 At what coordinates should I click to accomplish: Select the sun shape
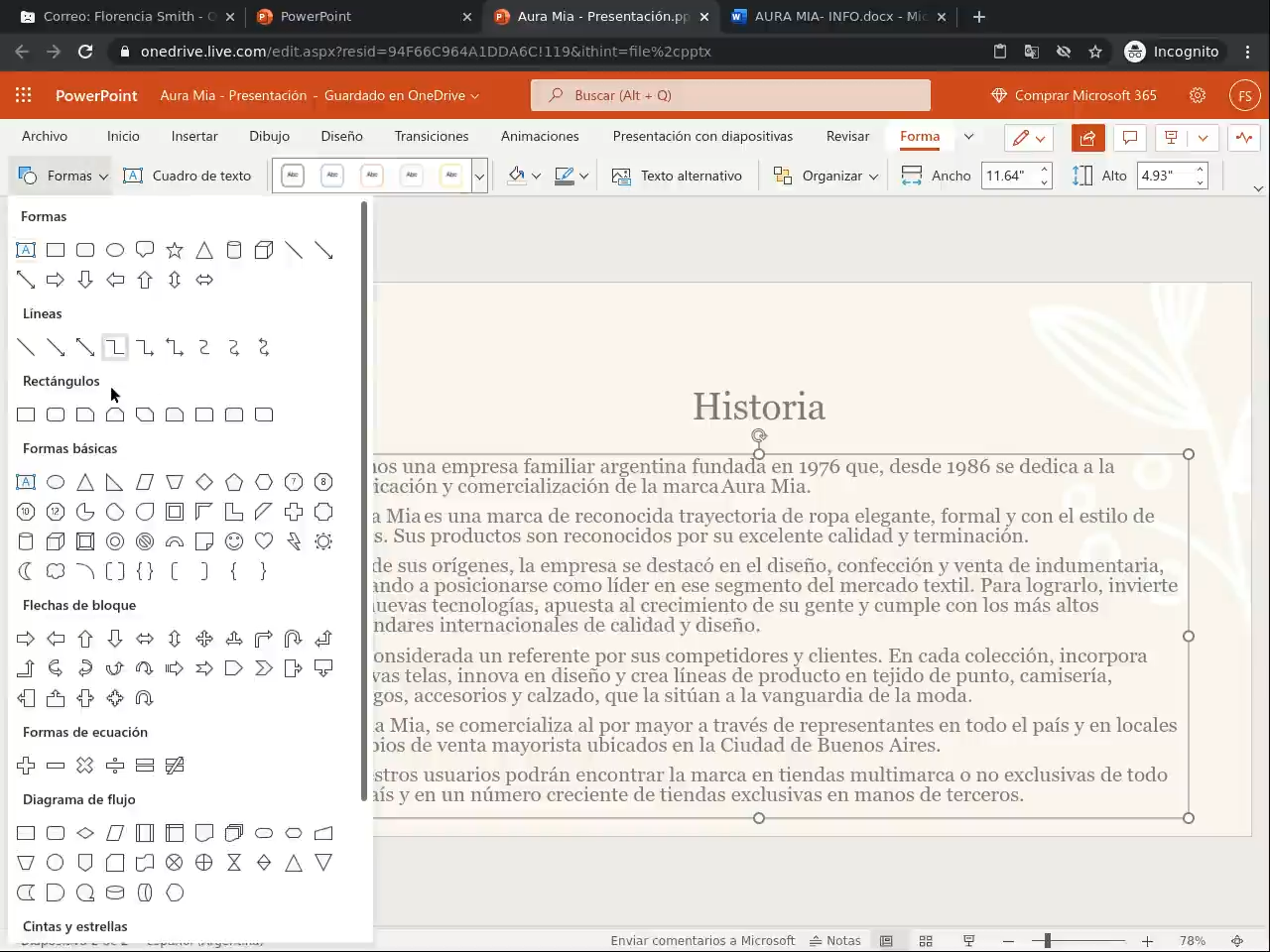pos(323,541)
